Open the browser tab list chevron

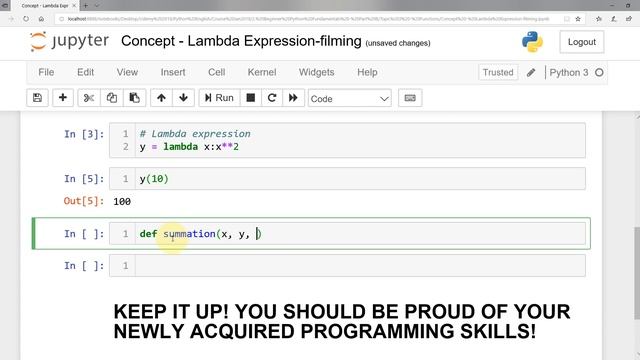(97, 6)
